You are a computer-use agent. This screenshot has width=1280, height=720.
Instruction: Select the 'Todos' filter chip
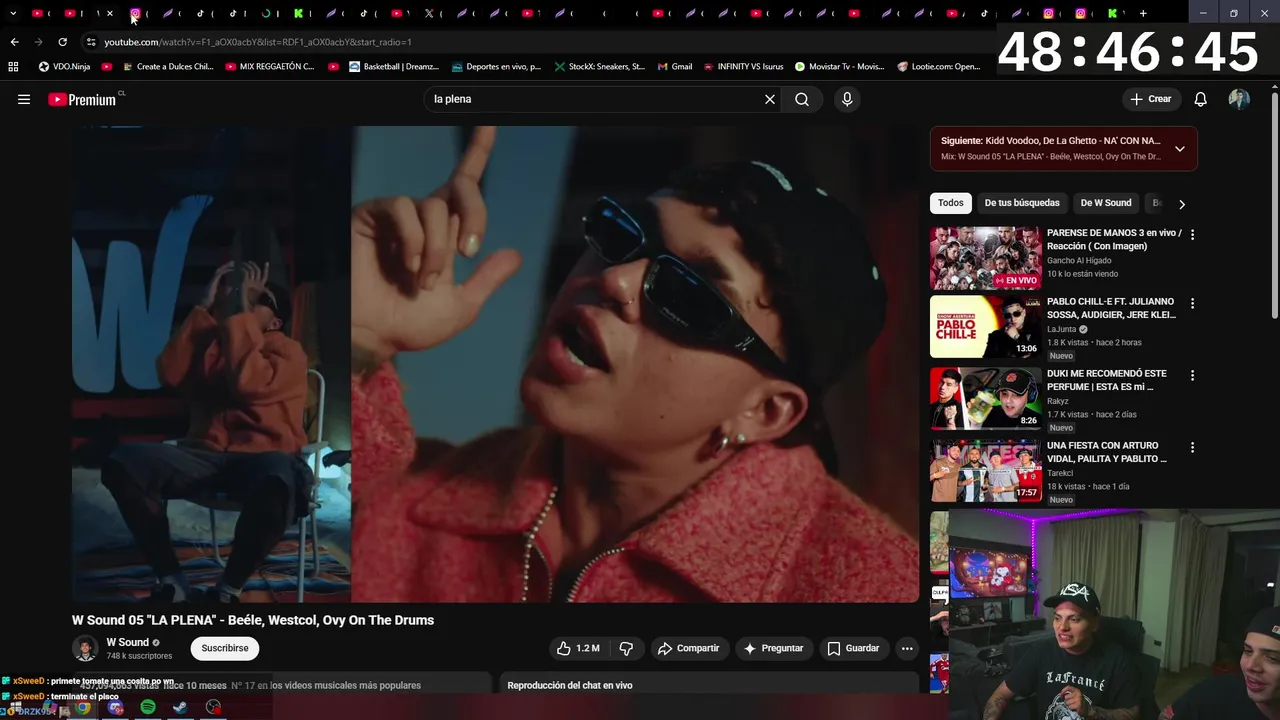951,203
